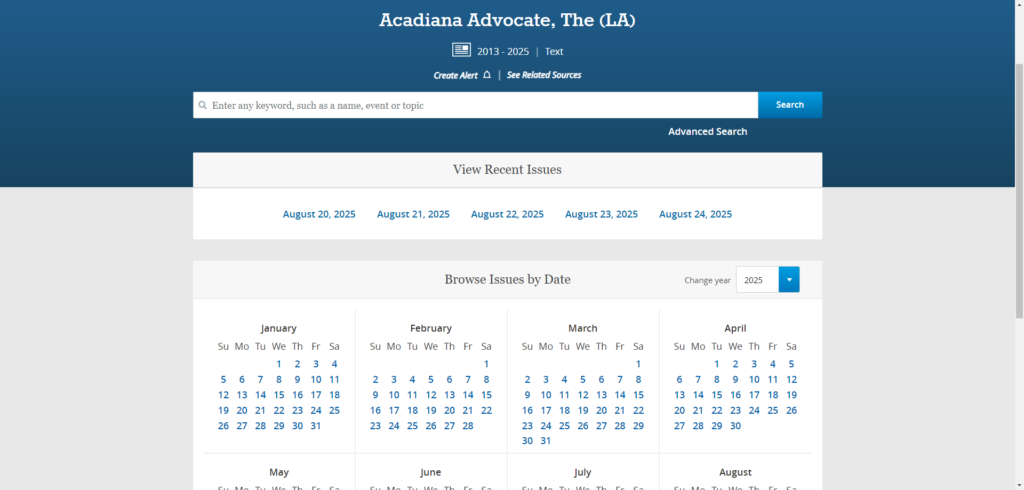Open Advanced Search link
Screen dimensions: 1024x490
pos(707,132)
